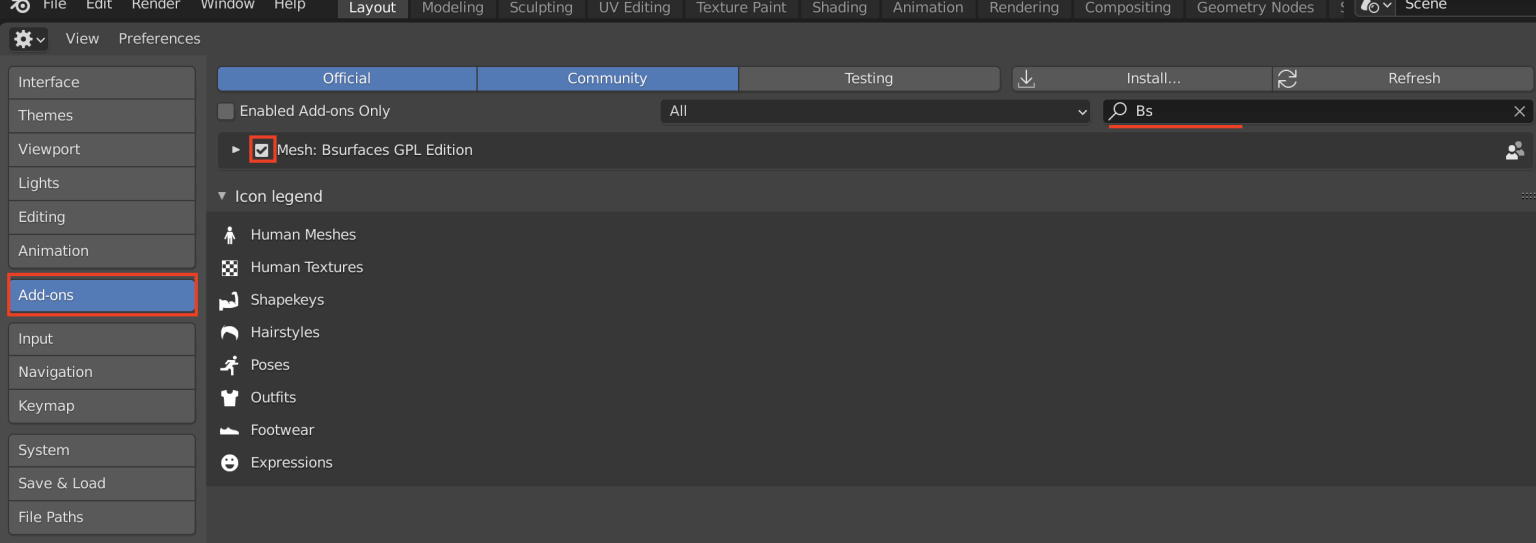This screenshot has height=543, width=1536.
Task: Collapse the Icon legend section
Action: click(x=222, y=196)
